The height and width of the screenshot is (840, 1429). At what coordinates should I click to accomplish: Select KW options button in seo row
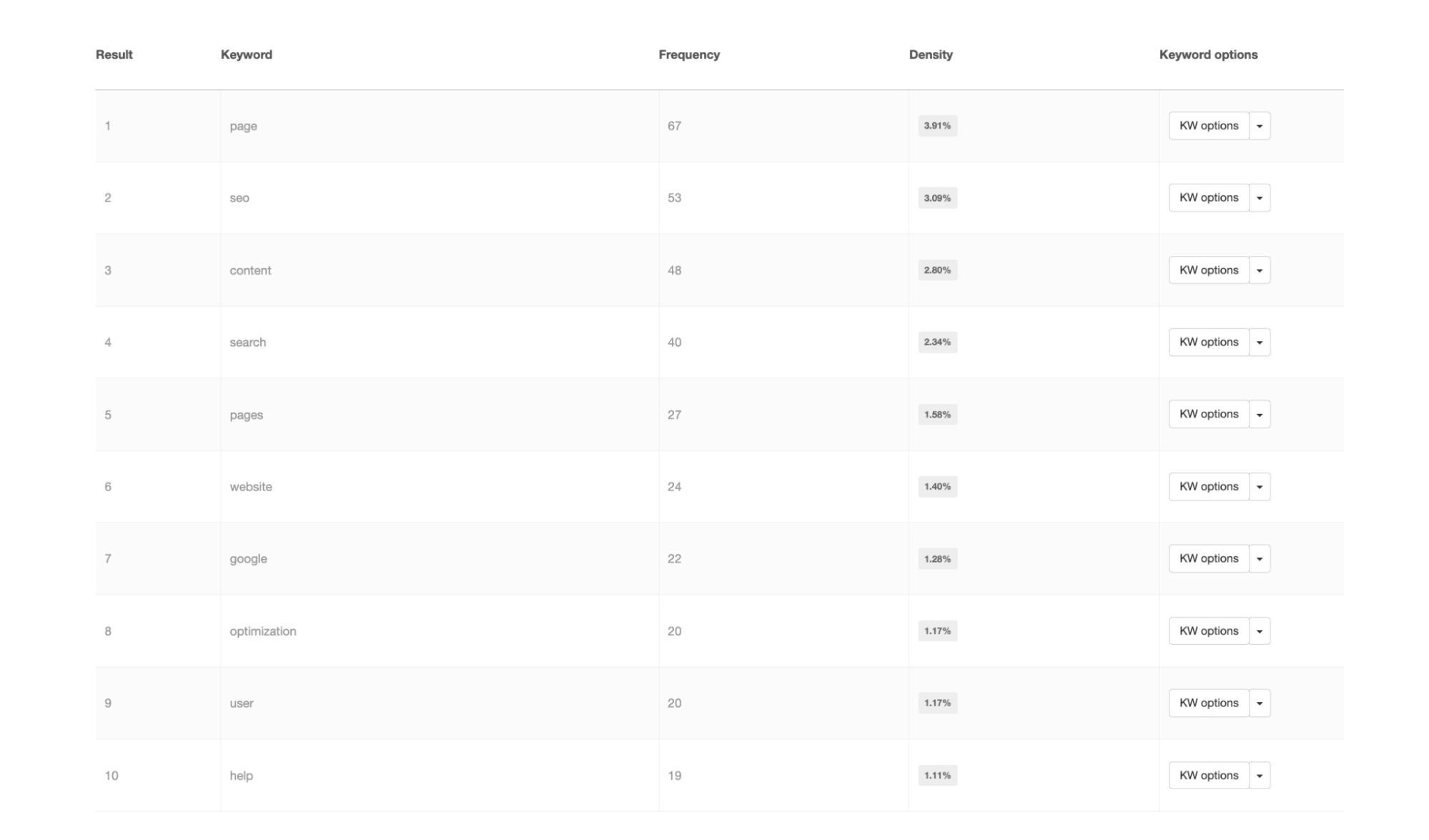[1209, 198]
